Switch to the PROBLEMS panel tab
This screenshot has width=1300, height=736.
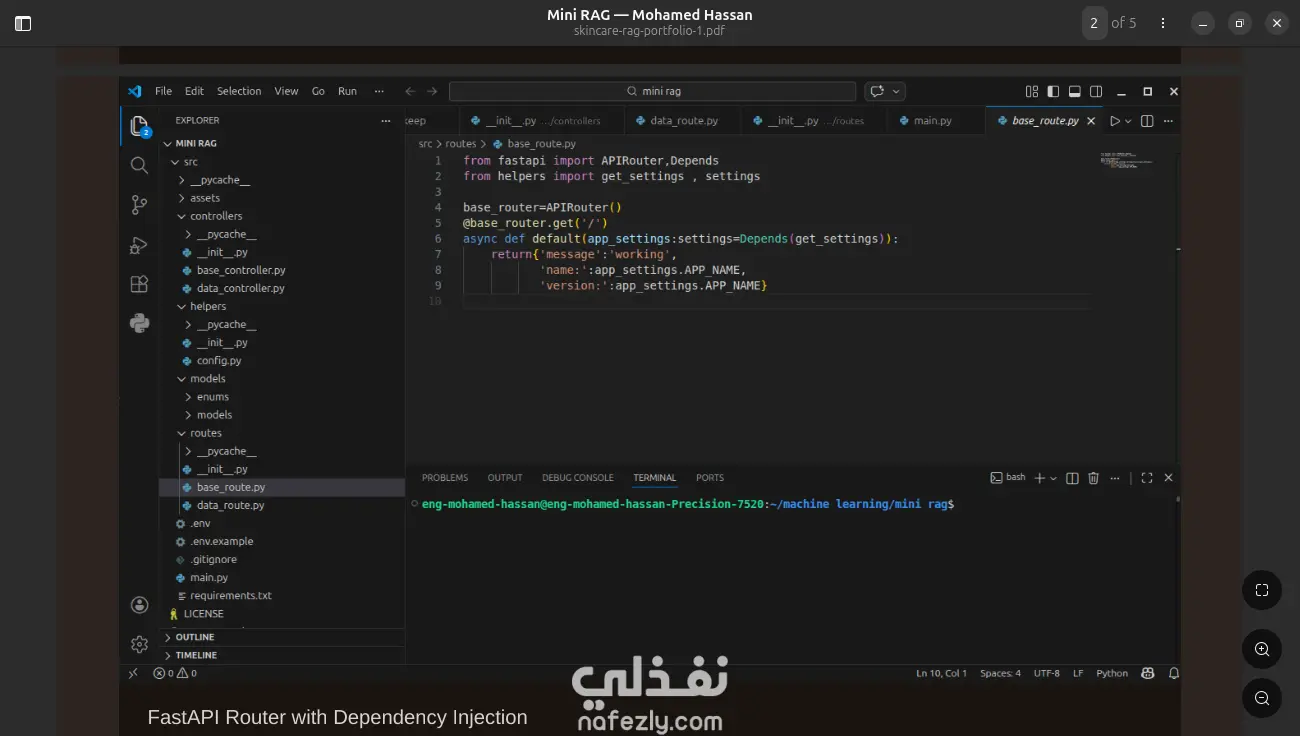pyautogui.click(x=445, y=478)
